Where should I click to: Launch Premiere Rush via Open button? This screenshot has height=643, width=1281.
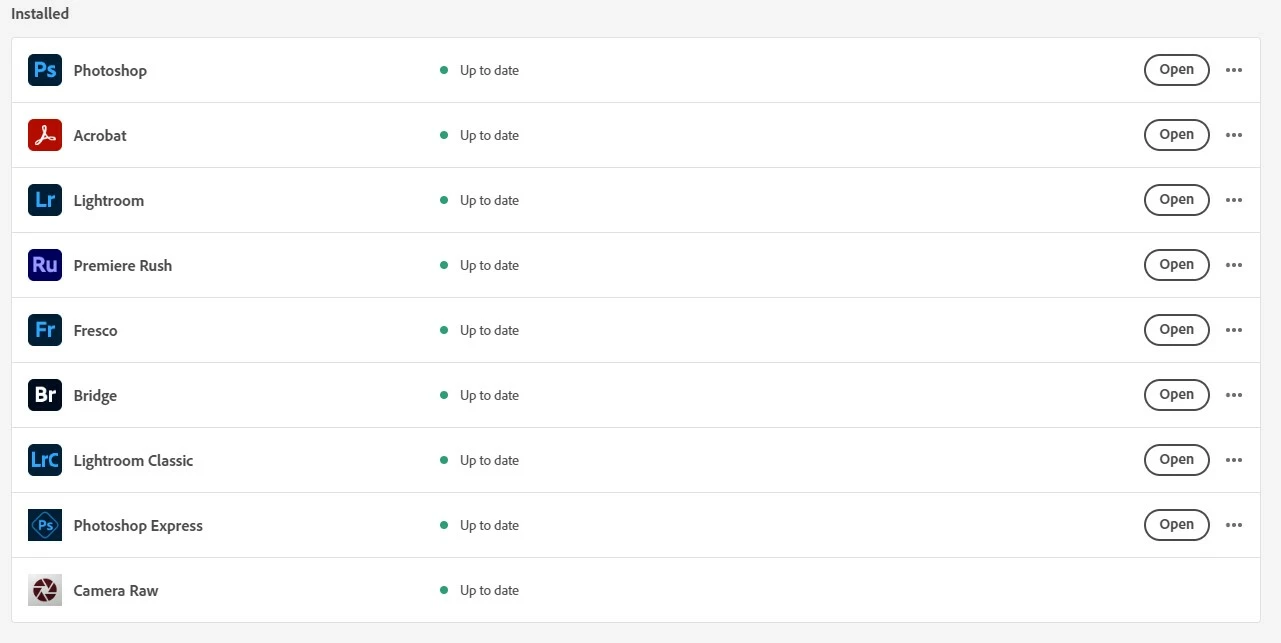tap(1177, 265)
